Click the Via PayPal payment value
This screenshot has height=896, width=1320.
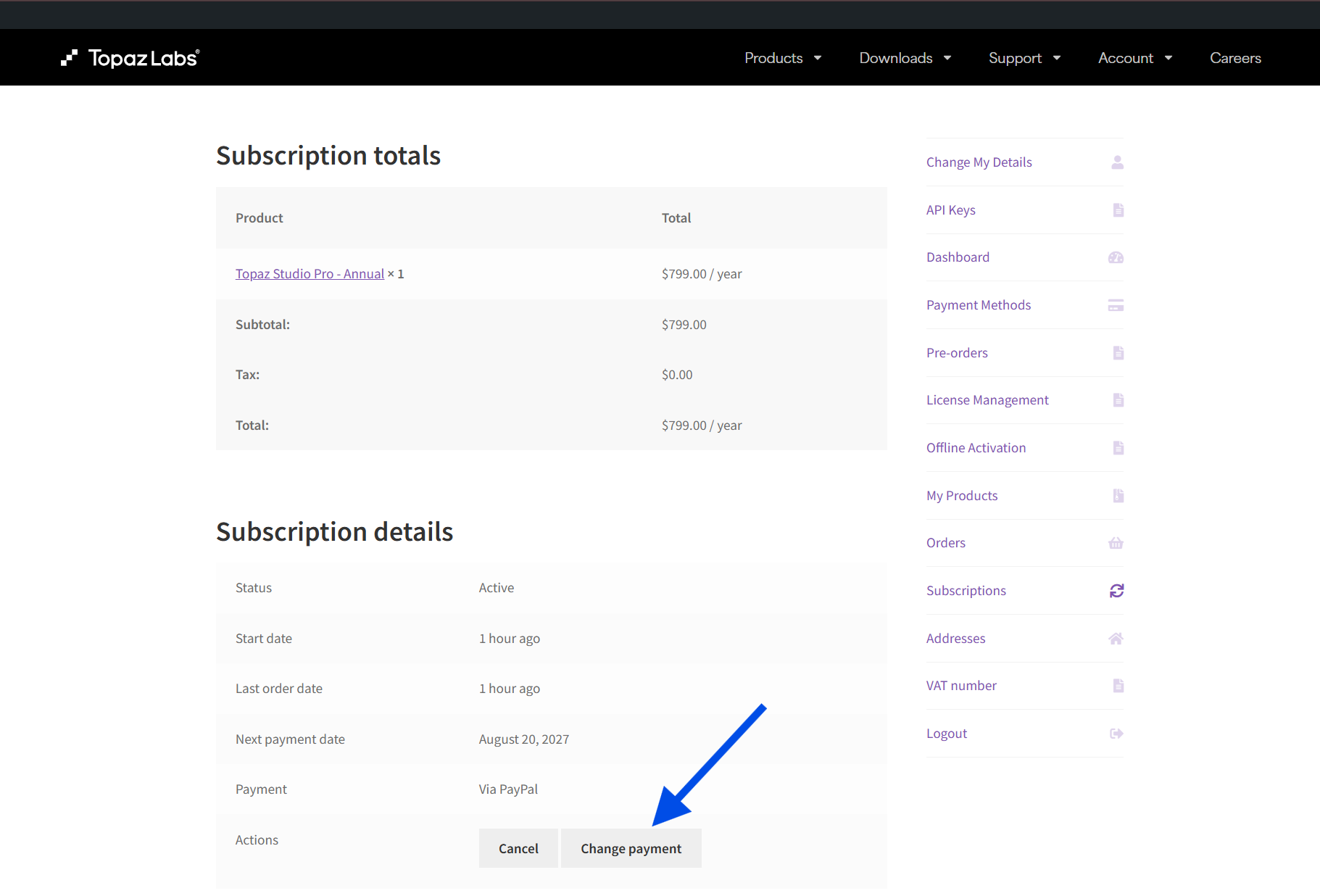click(508, 789)
